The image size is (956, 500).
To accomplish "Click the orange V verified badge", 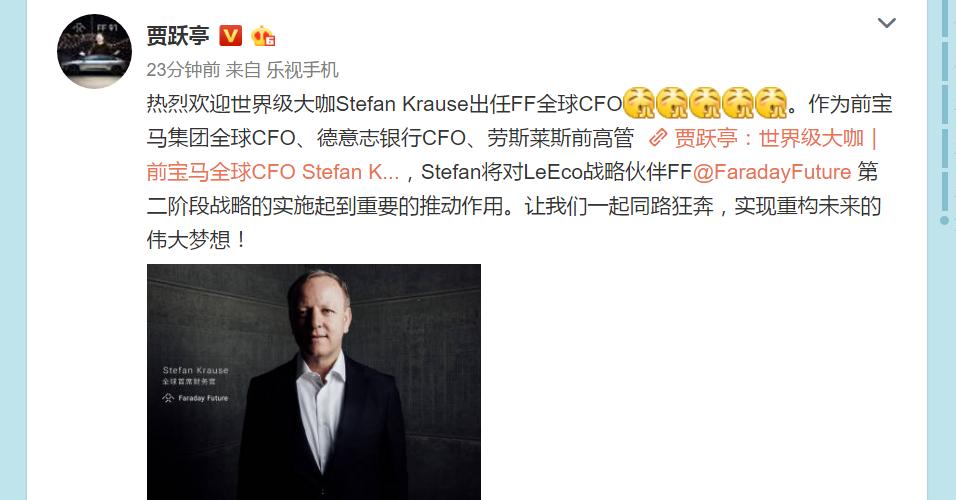I will pos(230,36).
